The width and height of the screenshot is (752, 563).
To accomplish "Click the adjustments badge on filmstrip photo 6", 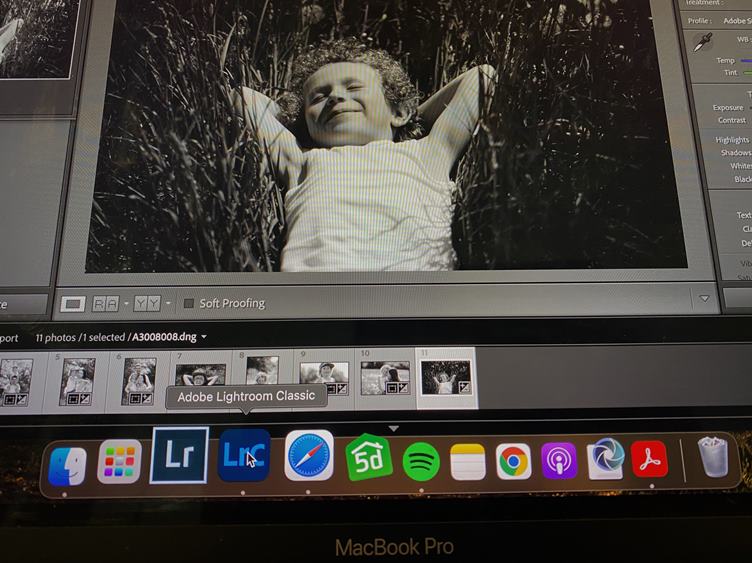I will click(146, 398).
